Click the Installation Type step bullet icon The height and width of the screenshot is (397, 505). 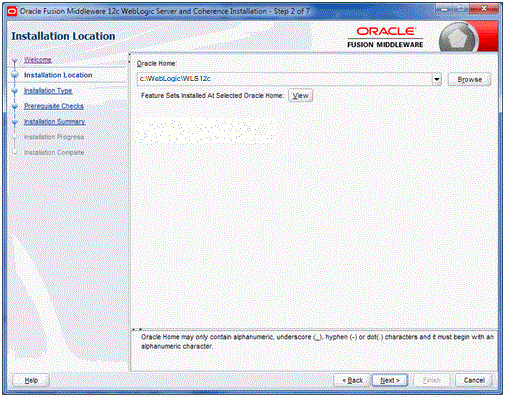(15, 91)
